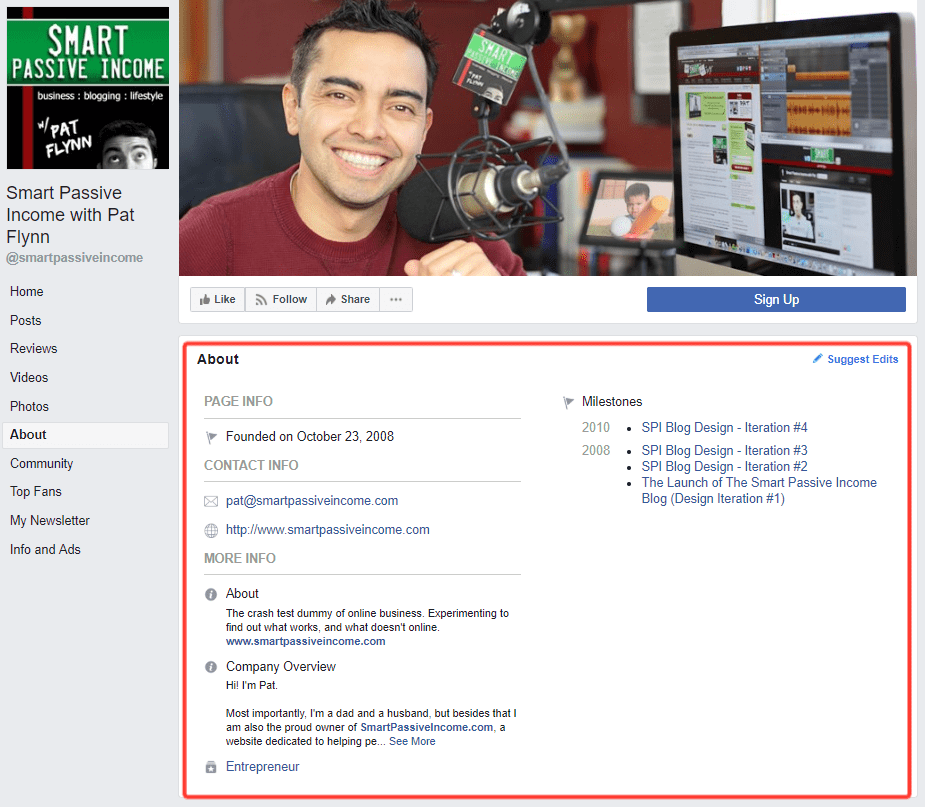The image size is (925, 807).
Task: Click the Smart Passive Income profile picture
Action: tap(88, 88)
